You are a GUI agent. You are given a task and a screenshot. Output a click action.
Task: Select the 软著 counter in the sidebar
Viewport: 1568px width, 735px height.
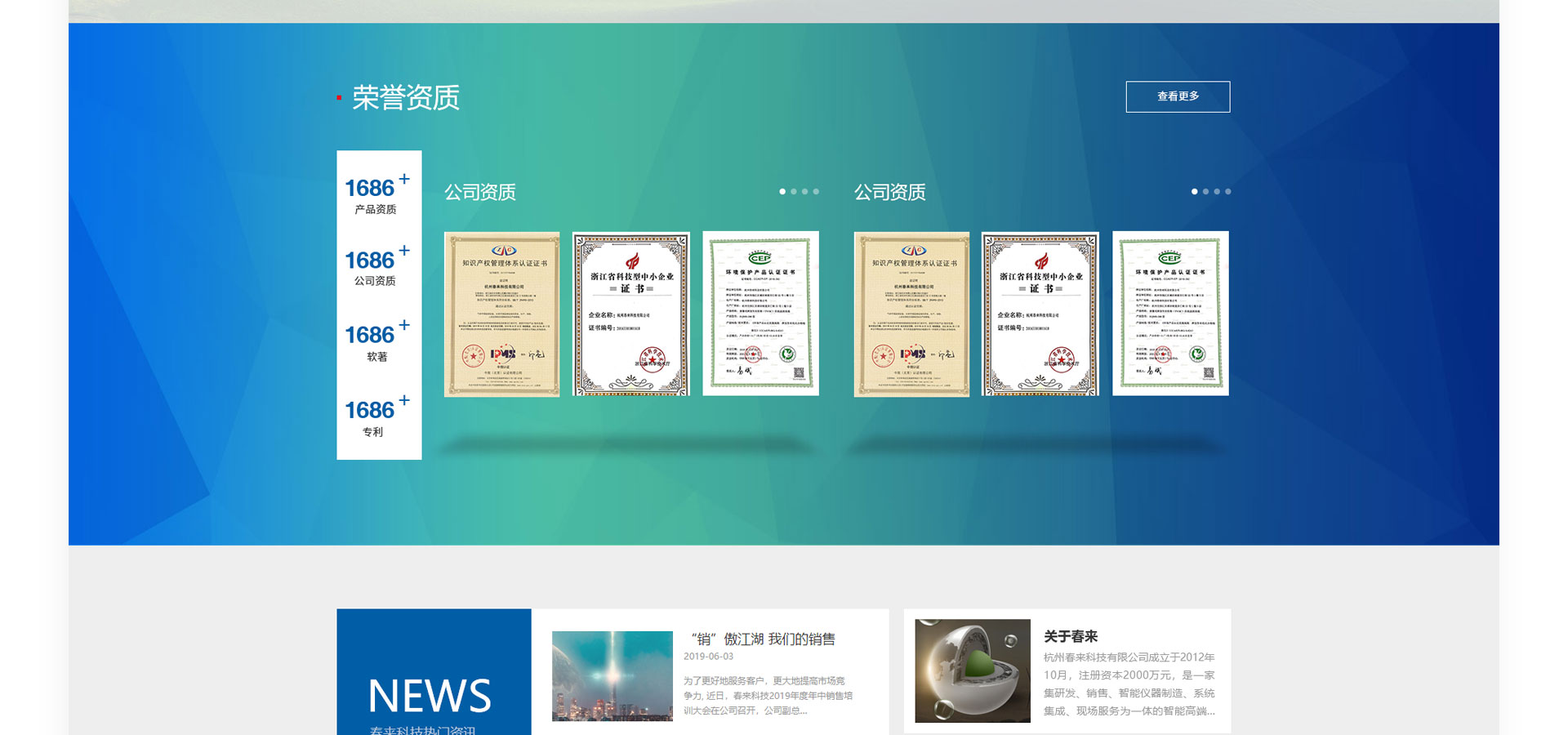coord(376,343)
